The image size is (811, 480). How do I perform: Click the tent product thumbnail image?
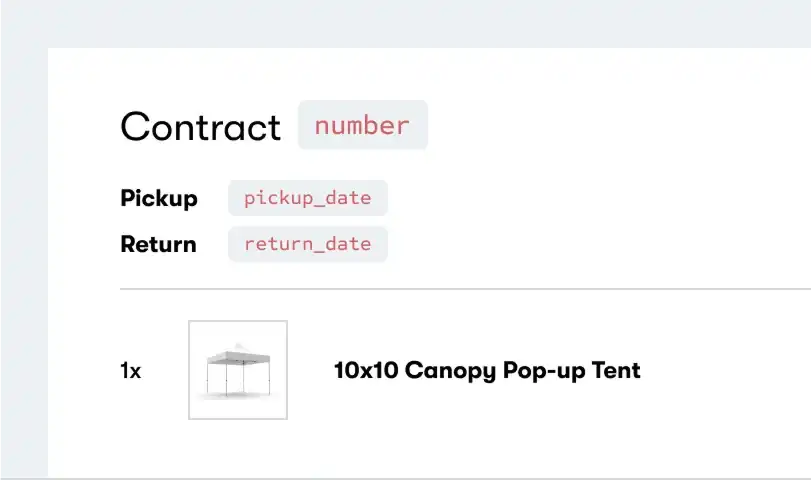238,370
